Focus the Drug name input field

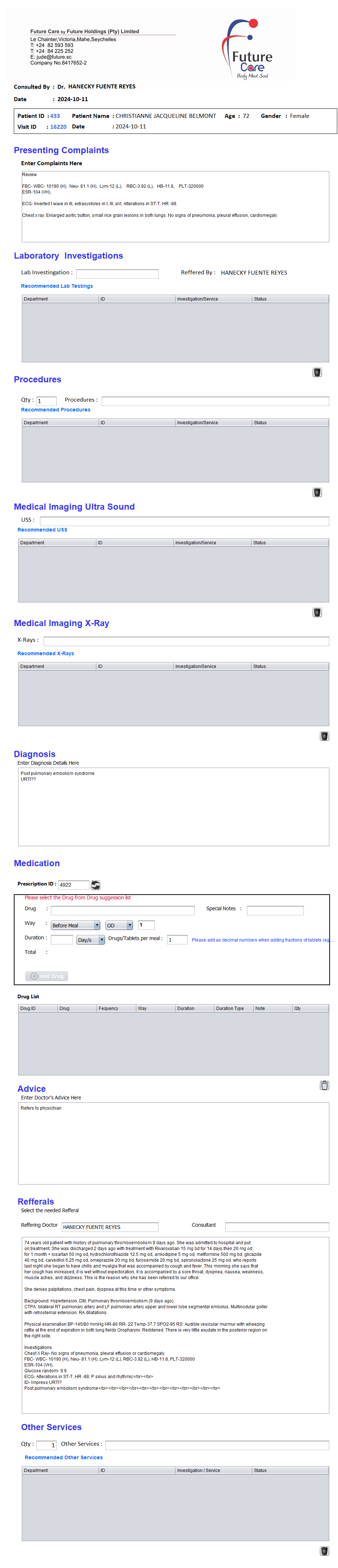point(122,910)
